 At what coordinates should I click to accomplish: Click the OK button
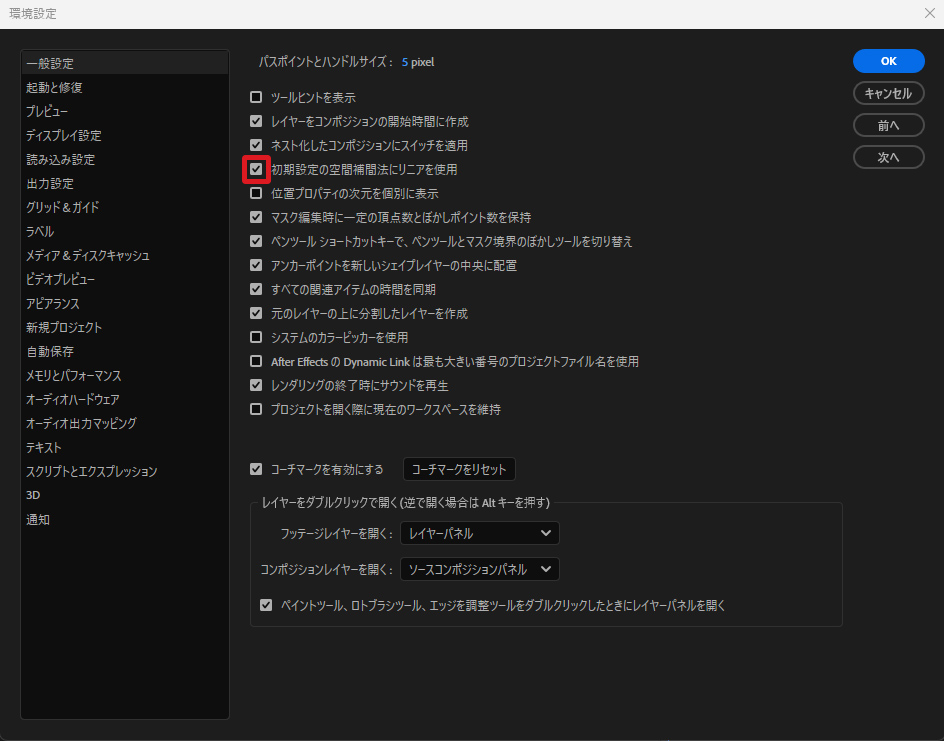(888, 61)
